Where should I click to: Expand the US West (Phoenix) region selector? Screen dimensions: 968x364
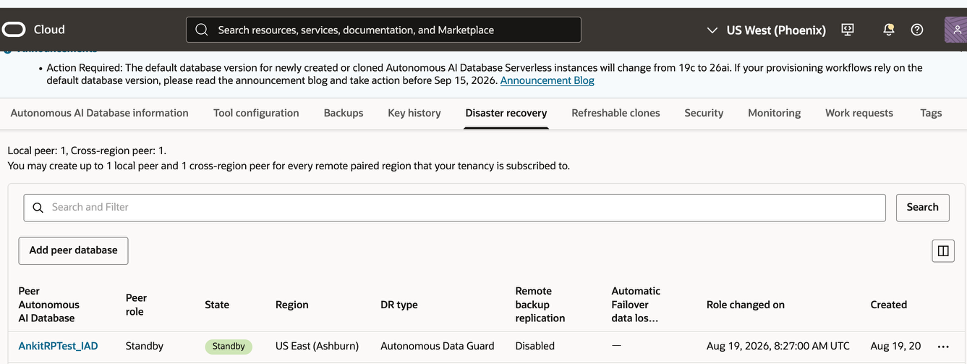(766, 30)
